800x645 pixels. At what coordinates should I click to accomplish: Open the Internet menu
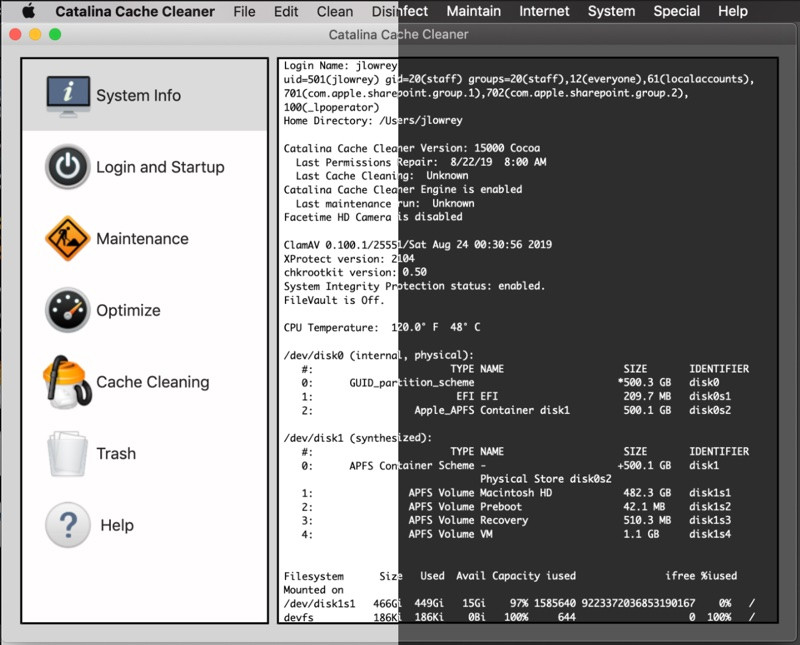[544, 11]
